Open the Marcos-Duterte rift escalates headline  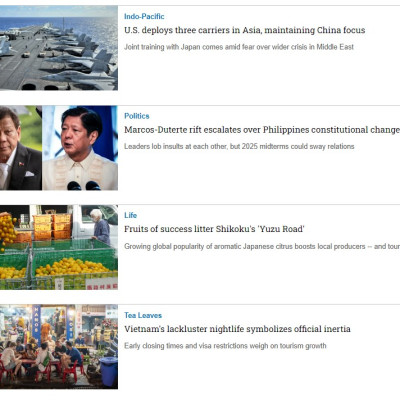262,130
